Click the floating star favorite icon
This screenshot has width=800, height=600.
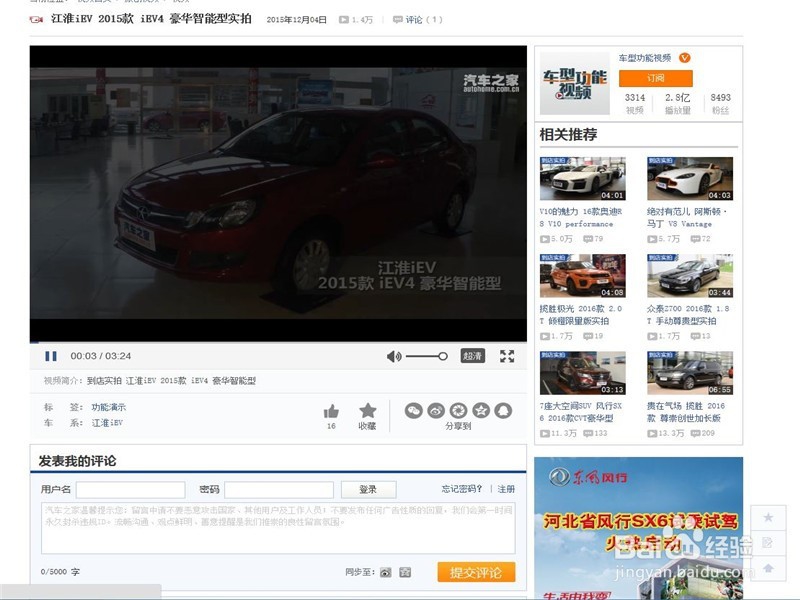tap(768, 518)
